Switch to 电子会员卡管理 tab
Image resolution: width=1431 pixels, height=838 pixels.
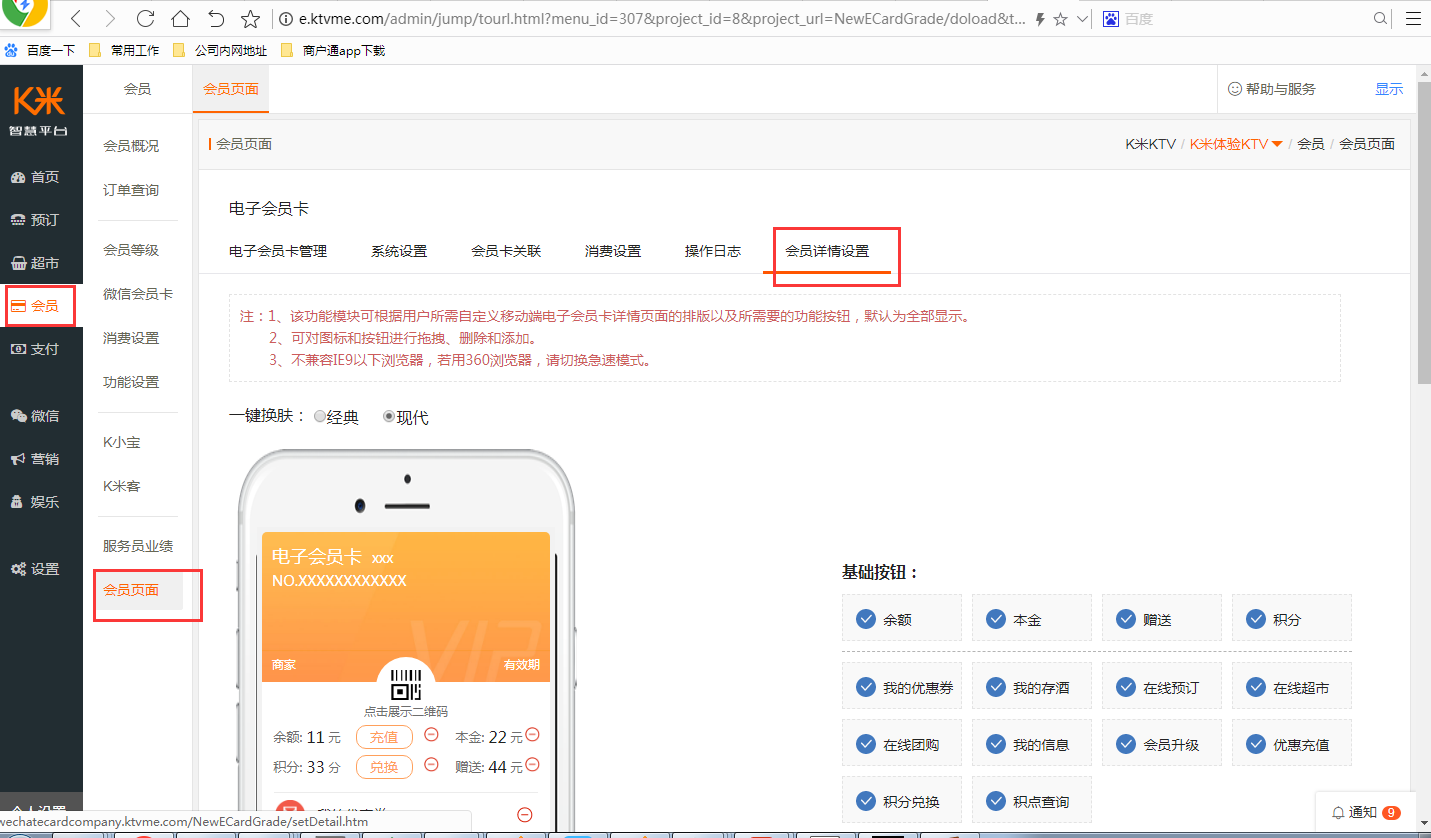tap(278, 251)
